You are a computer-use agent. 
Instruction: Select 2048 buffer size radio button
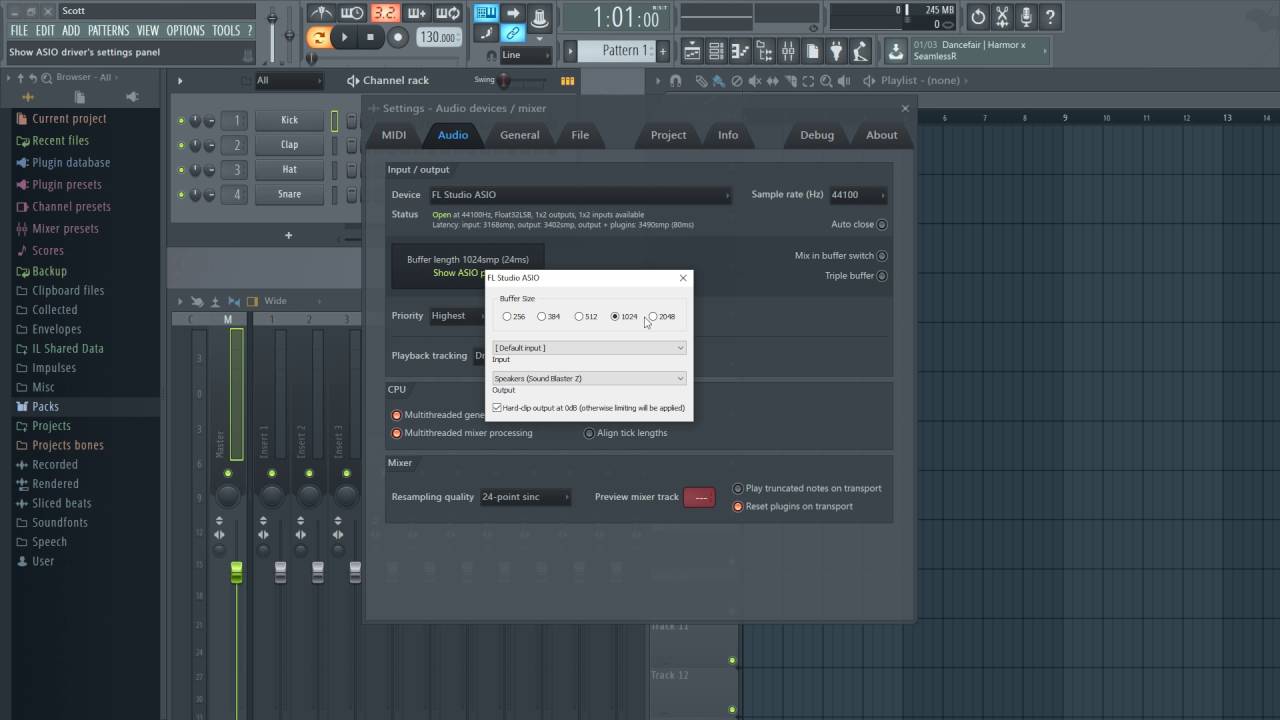(653, 317)
